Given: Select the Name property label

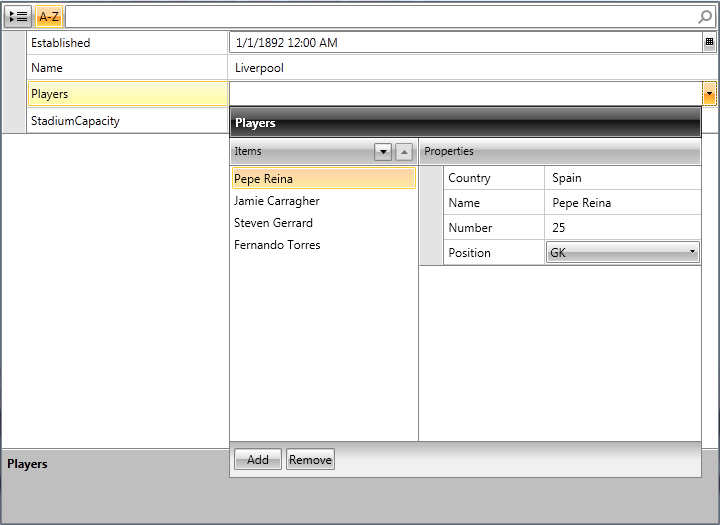Looking at the screenshot, I should (47, 68).
